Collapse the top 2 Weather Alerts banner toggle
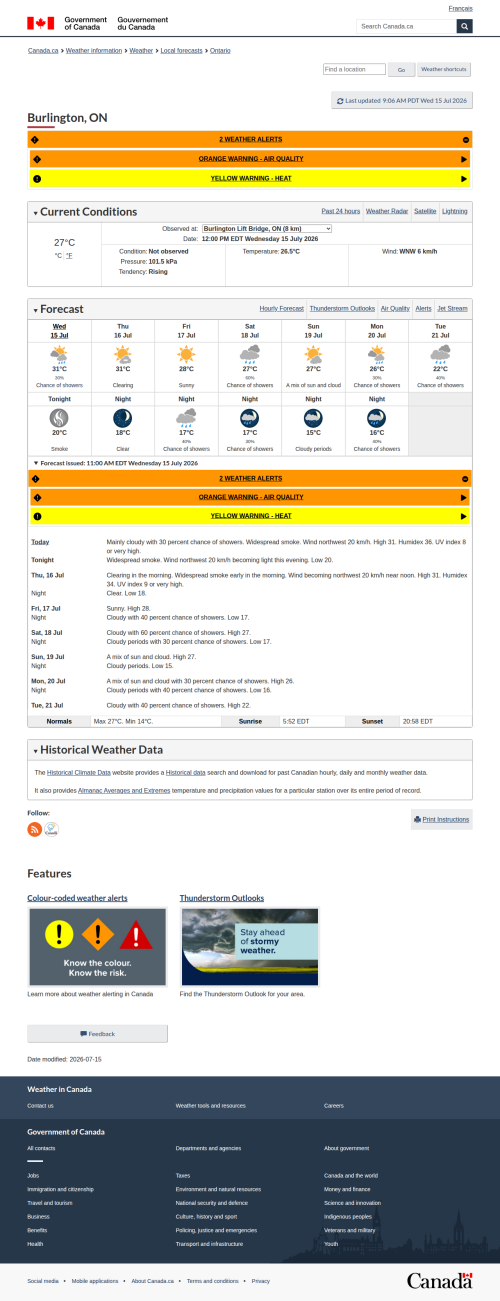This screenshot has width=500, height=1301. pos(466,140)
